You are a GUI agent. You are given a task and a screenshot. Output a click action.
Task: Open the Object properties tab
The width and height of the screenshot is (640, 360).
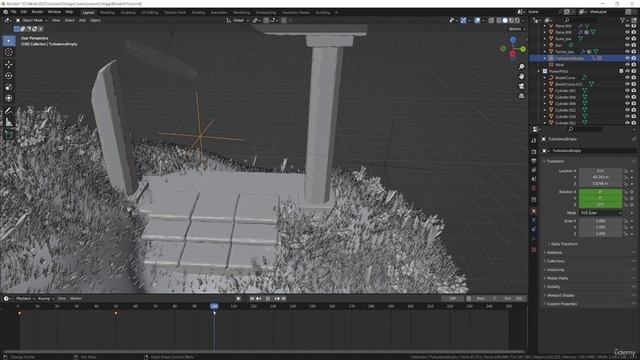tap(533, 211)
